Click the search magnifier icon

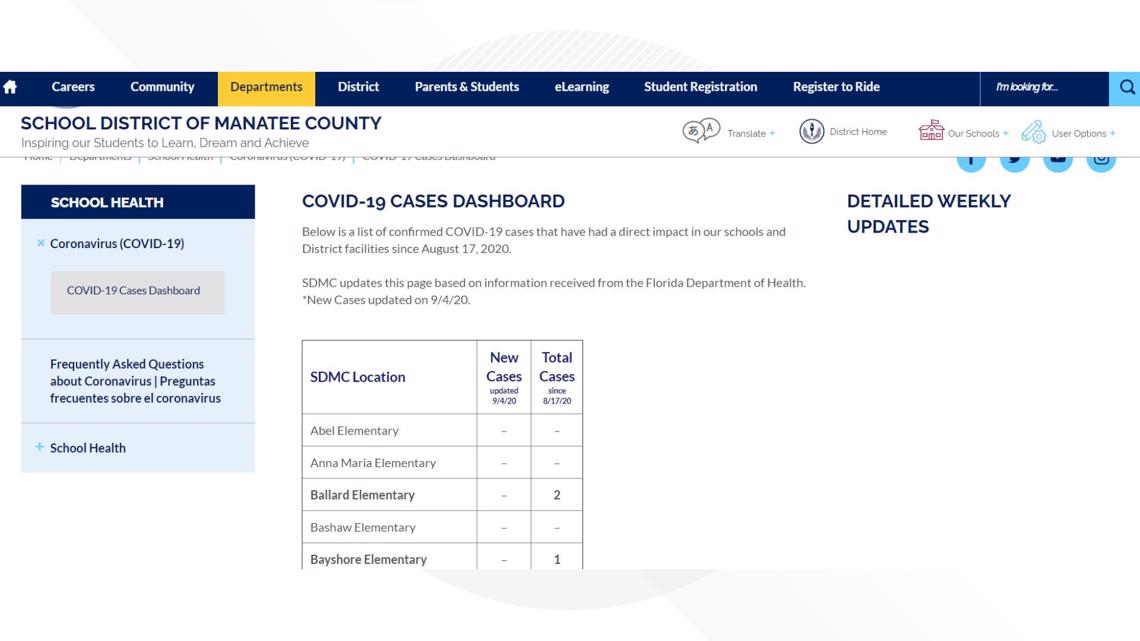pyautogui.click(x=1126, y=88)
